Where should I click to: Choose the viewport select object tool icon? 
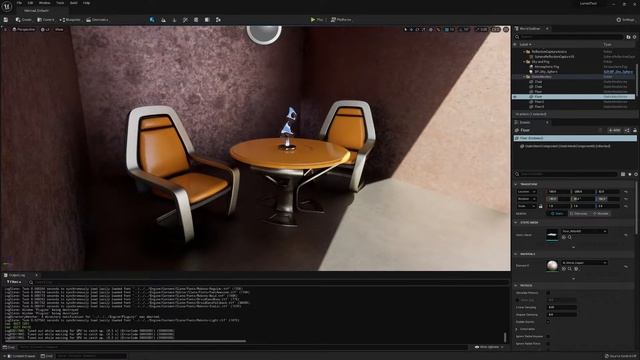pyautogui.click(x=405, y=29)
